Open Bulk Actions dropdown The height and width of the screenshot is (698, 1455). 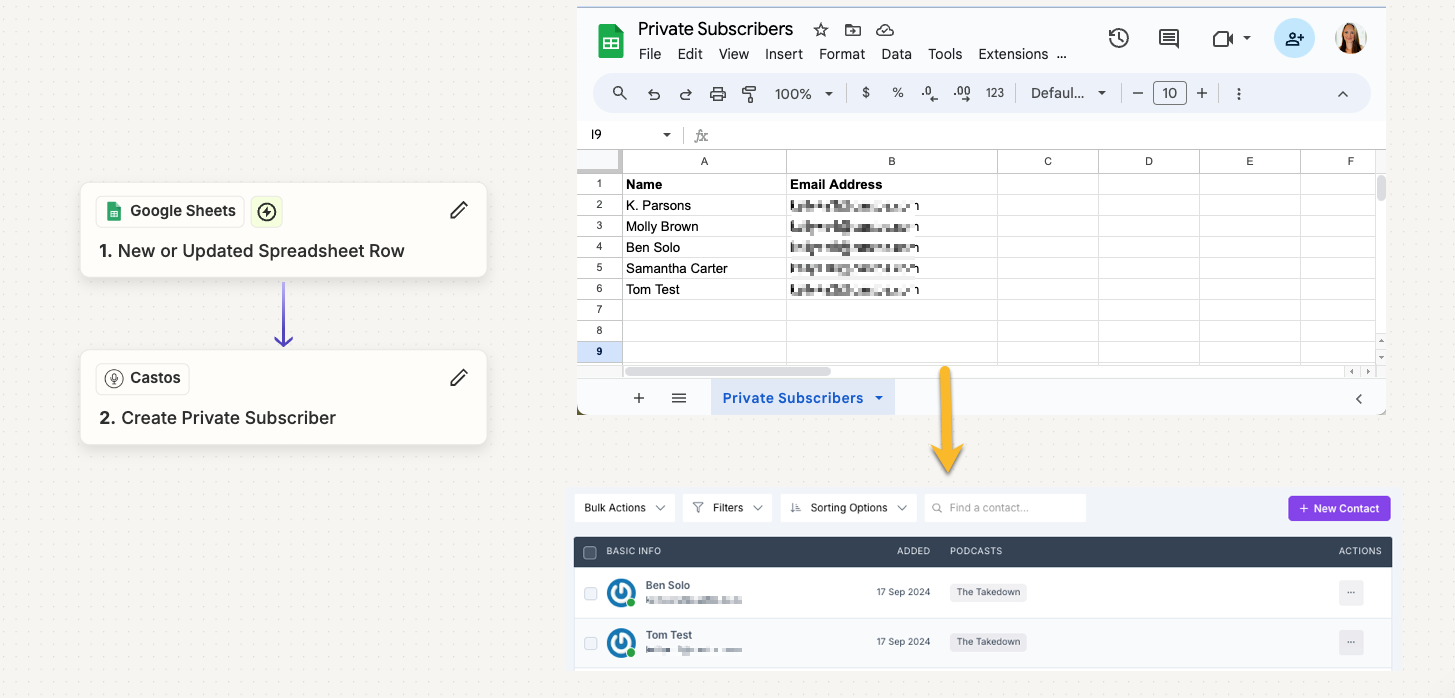[x=625, y=508]
